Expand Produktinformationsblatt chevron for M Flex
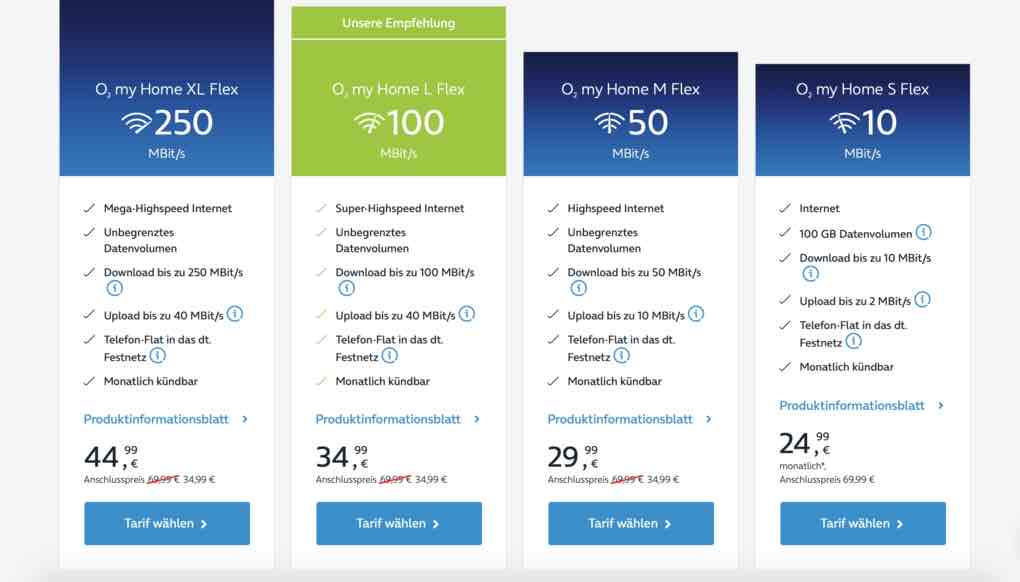This screenshot has height=582, width=1020. (x=709, y=419)
